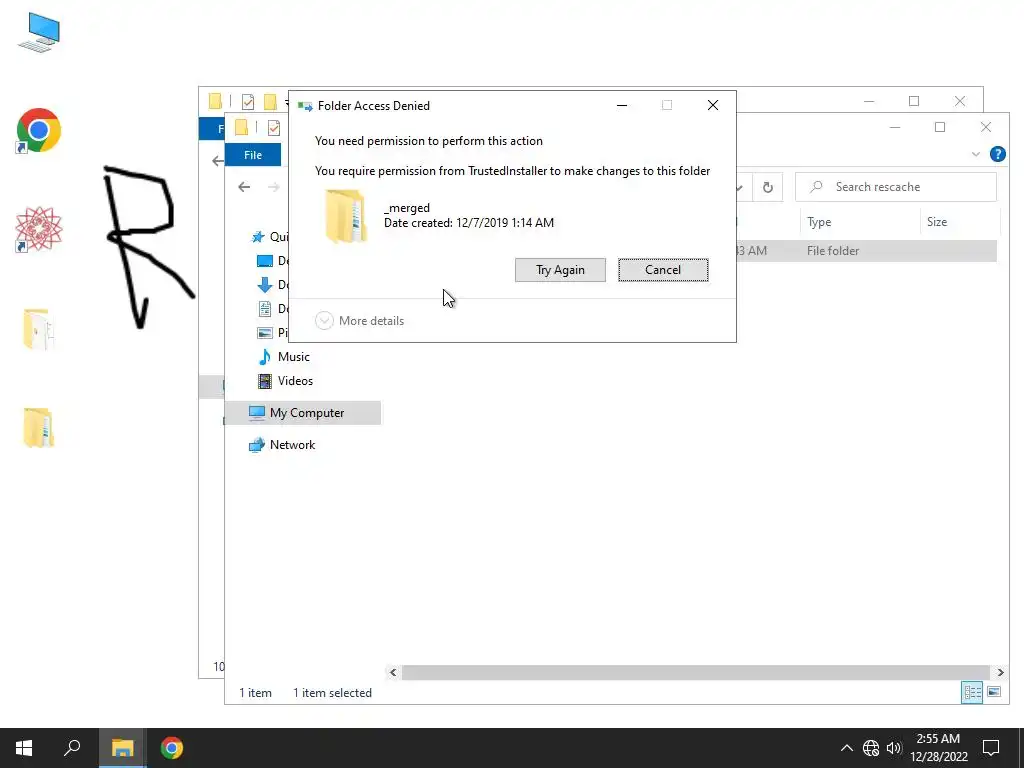
Task: Click File Explorer on the taskbar
Action: point(122,748)
